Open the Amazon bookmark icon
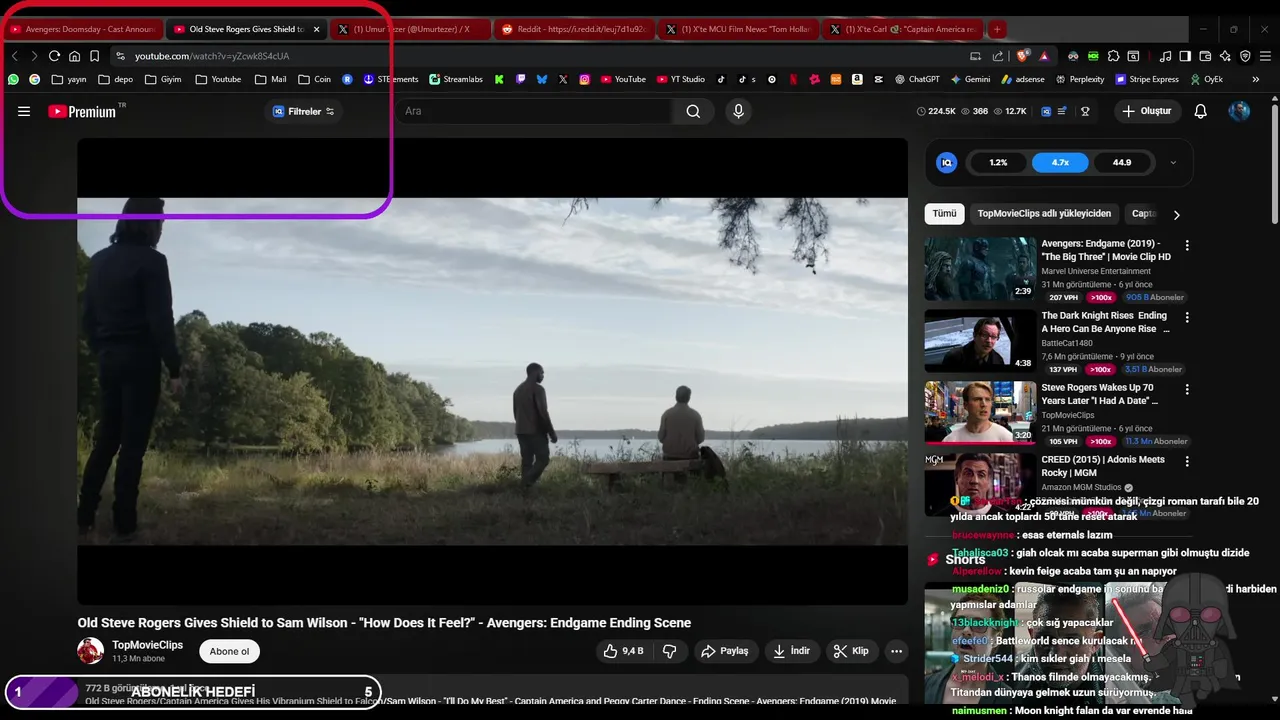This screenshot has width=1280, height=720. pyautogui.click(x=857, y=79)
